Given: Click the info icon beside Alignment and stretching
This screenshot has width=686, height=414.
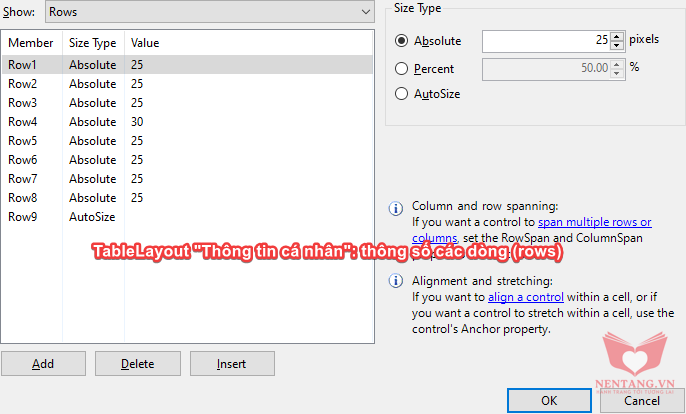Looking at the screenshot, I should click(x=396, y=281).
